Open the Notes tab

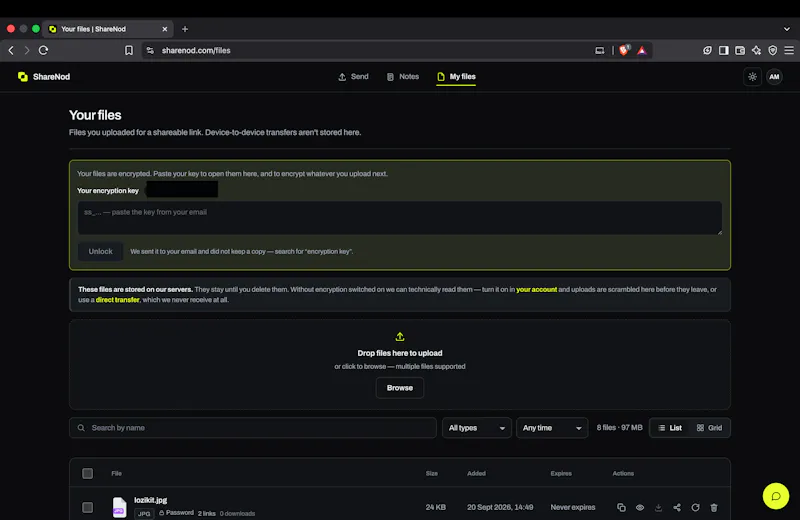point(403,77)
